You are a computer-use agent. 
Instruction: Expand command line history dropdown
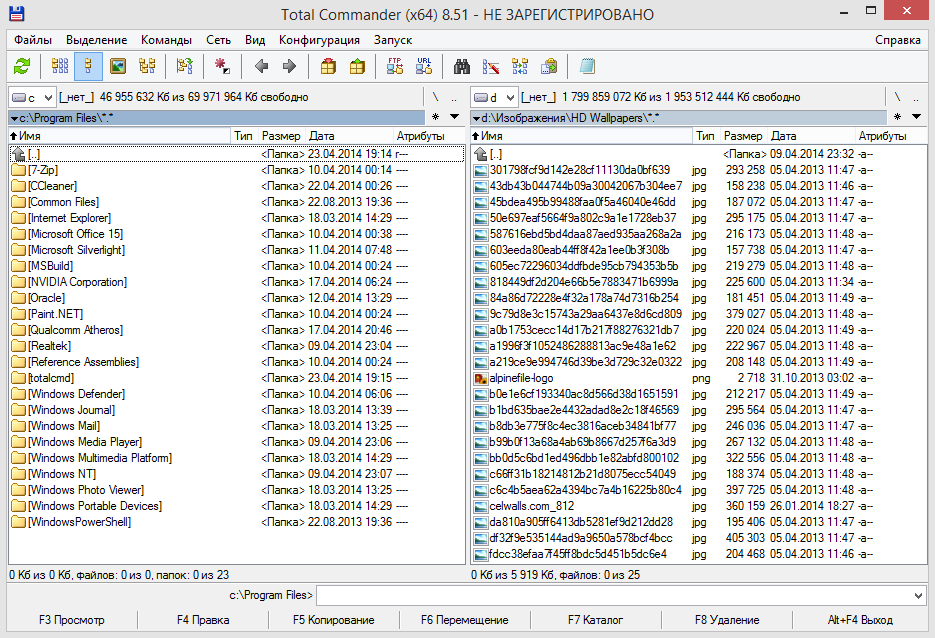tap(918, 595)
